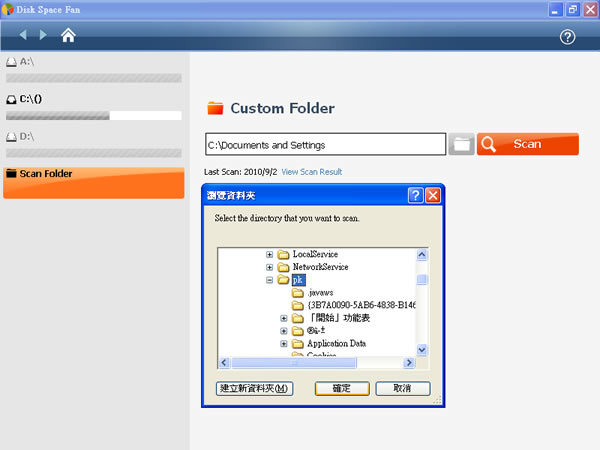Go forward with the right arrow icon
The height and width of the screenshot is (450, 600).
point(43,35)
